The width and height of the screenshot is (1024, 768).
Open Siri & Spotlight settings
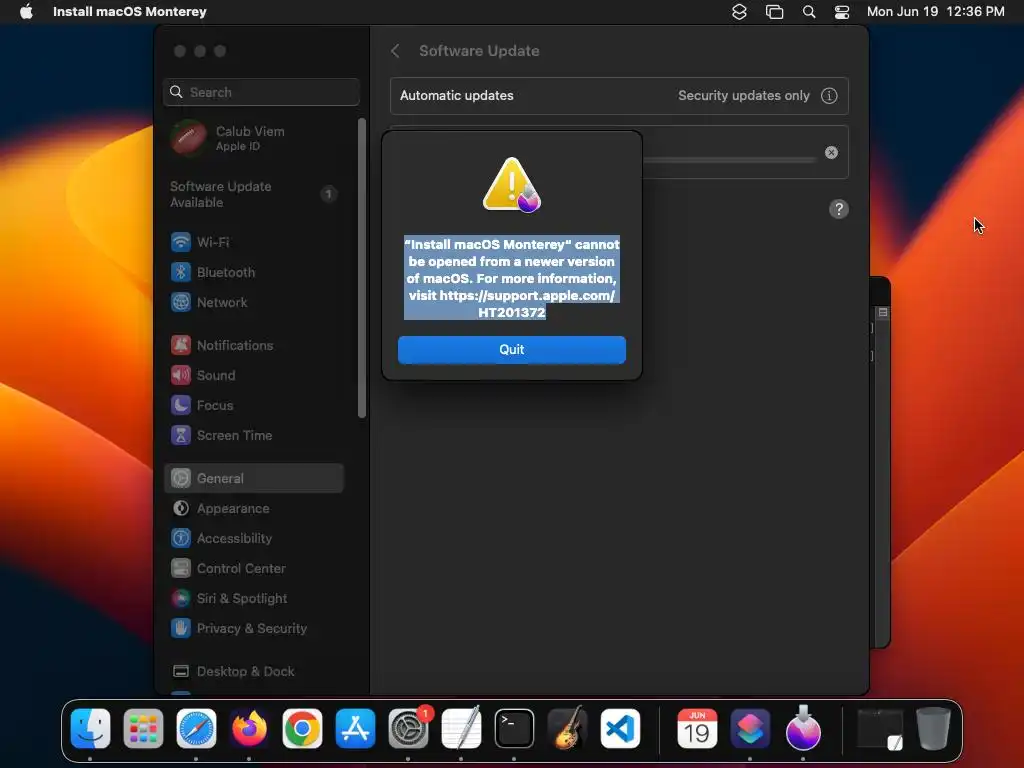(x=255, y=599)
